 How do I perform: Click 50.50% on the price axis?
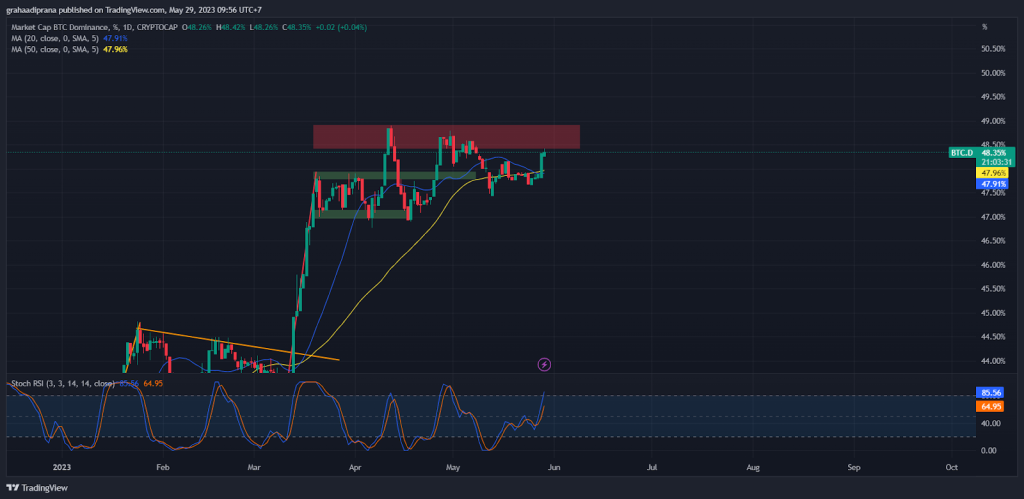[993, 49]
